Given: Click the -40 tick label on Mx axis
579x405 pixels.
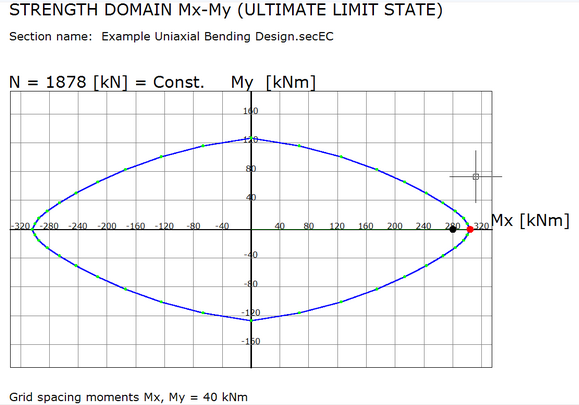Looking at the screenshot, I should click(x=222, y=226).
